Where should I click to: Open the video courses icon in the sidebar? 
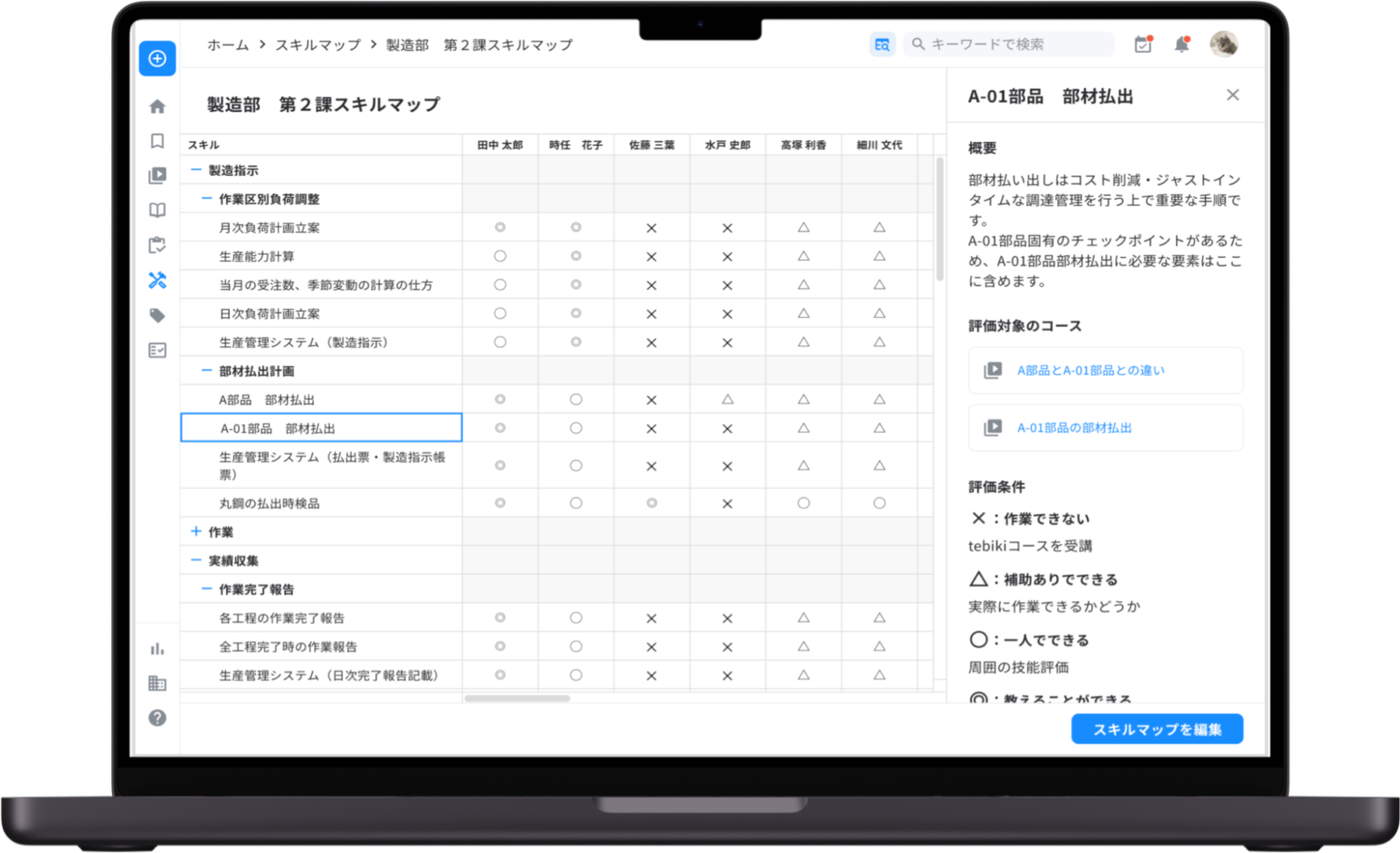point(157,175)
